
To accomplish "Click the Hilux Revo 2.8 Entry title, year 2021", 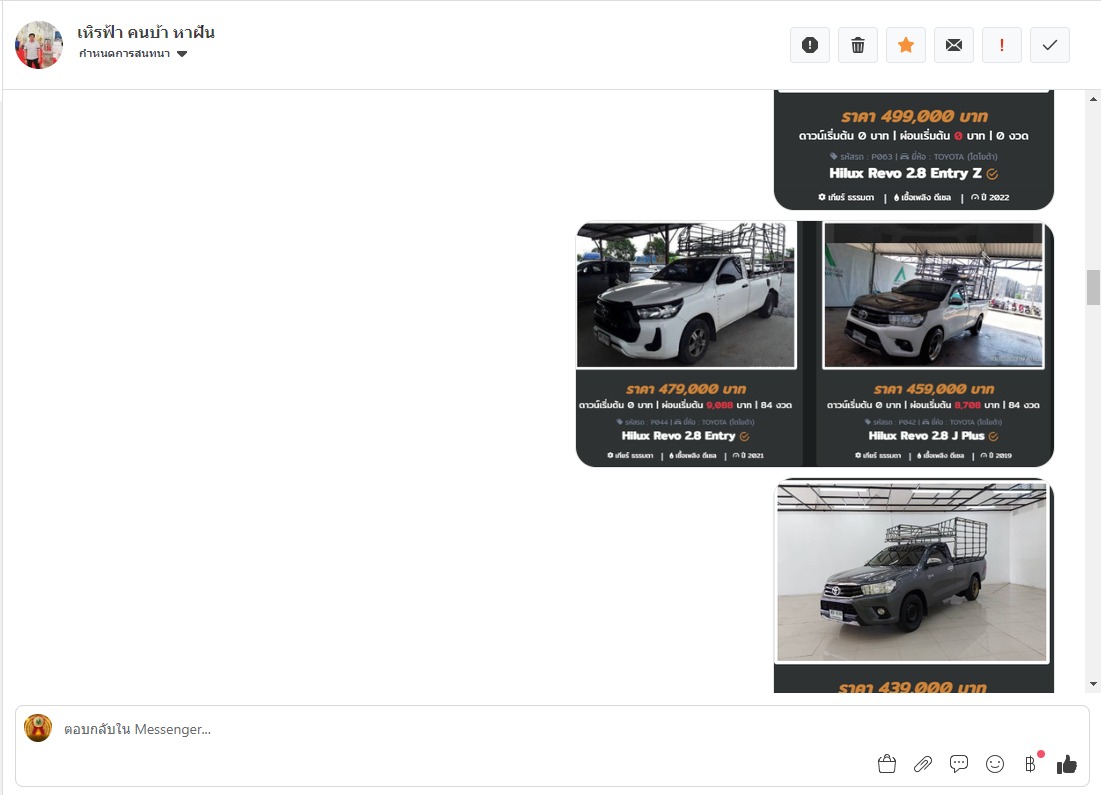I will click(678, 435).
